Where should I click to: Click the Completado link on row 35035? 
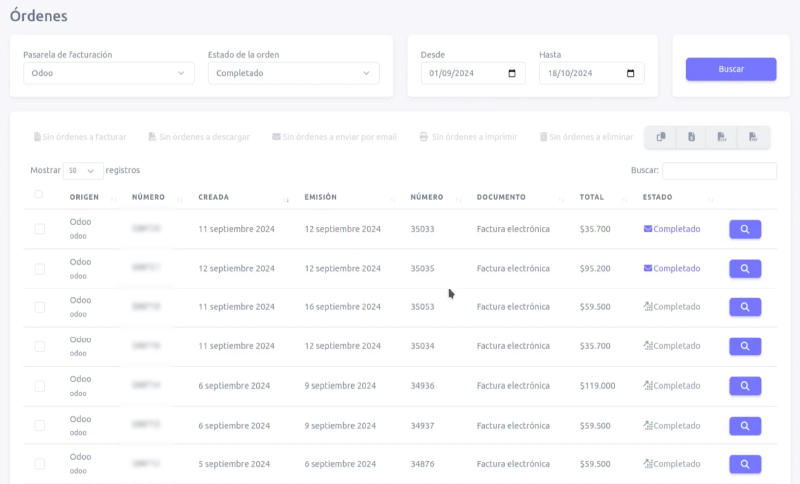[x=677, y=268]
